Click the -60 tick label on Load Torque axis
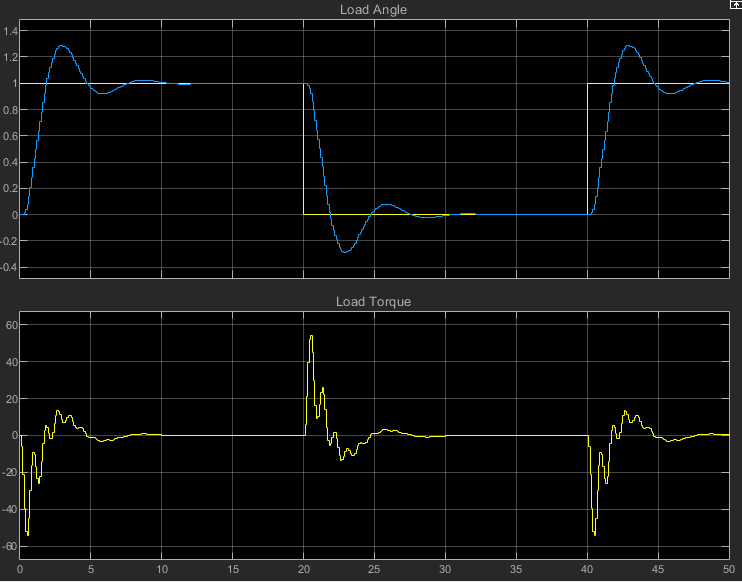The image size is (742, 582). click(9, 547)
